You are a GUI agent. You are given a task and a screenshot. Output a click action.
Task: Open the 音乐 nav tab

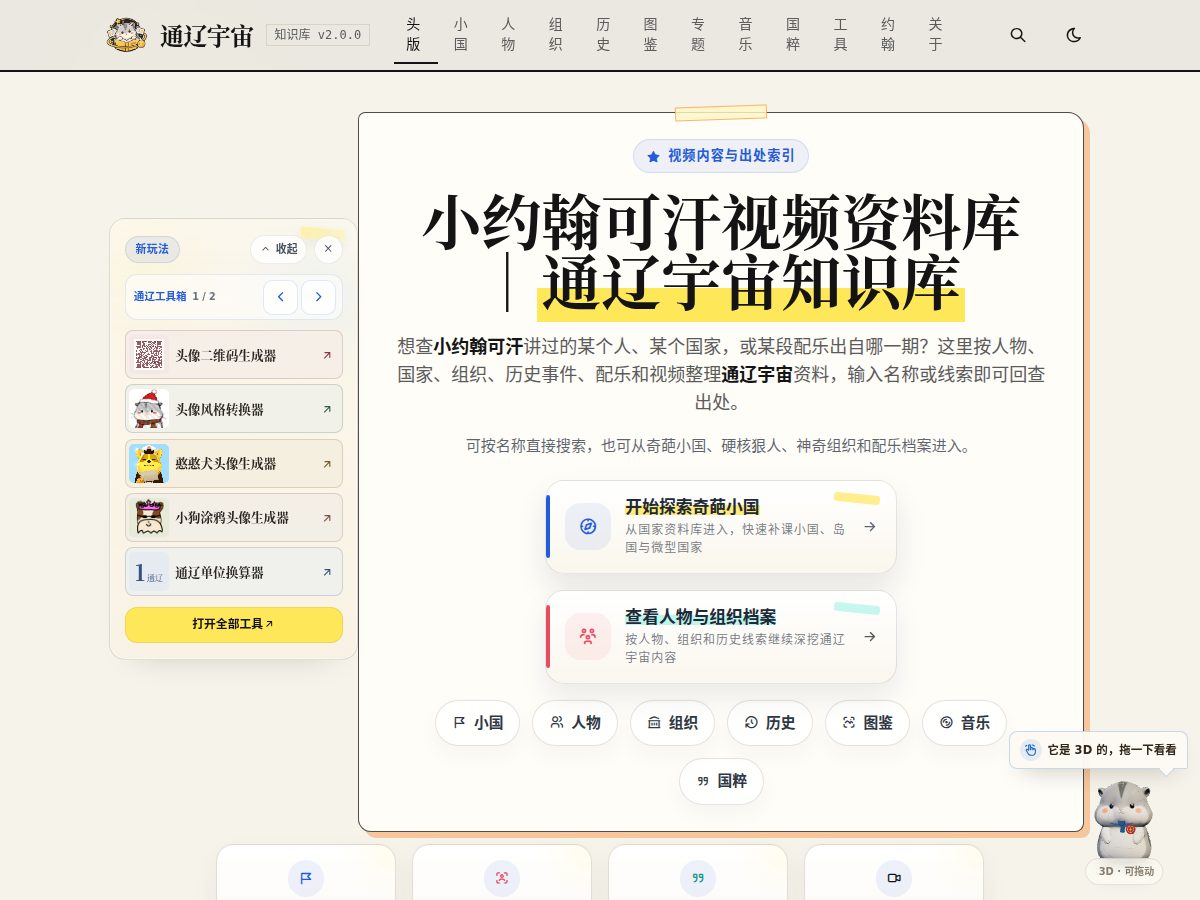coord(746,35)
